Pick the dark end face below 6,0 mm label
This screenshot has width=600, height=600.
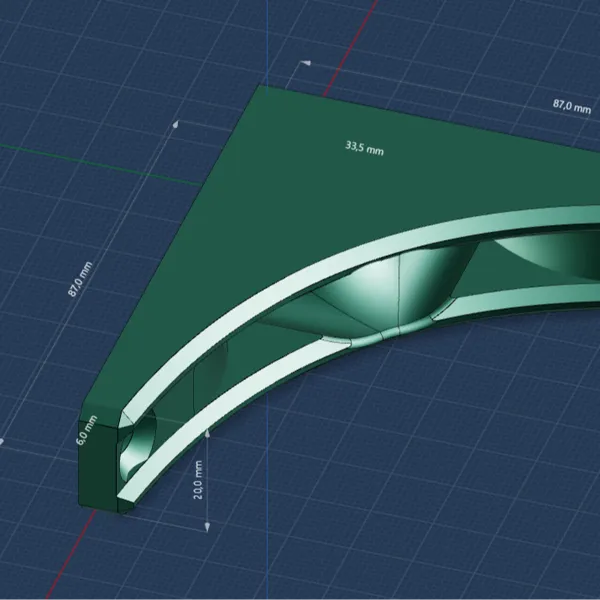tap(98, 467)
